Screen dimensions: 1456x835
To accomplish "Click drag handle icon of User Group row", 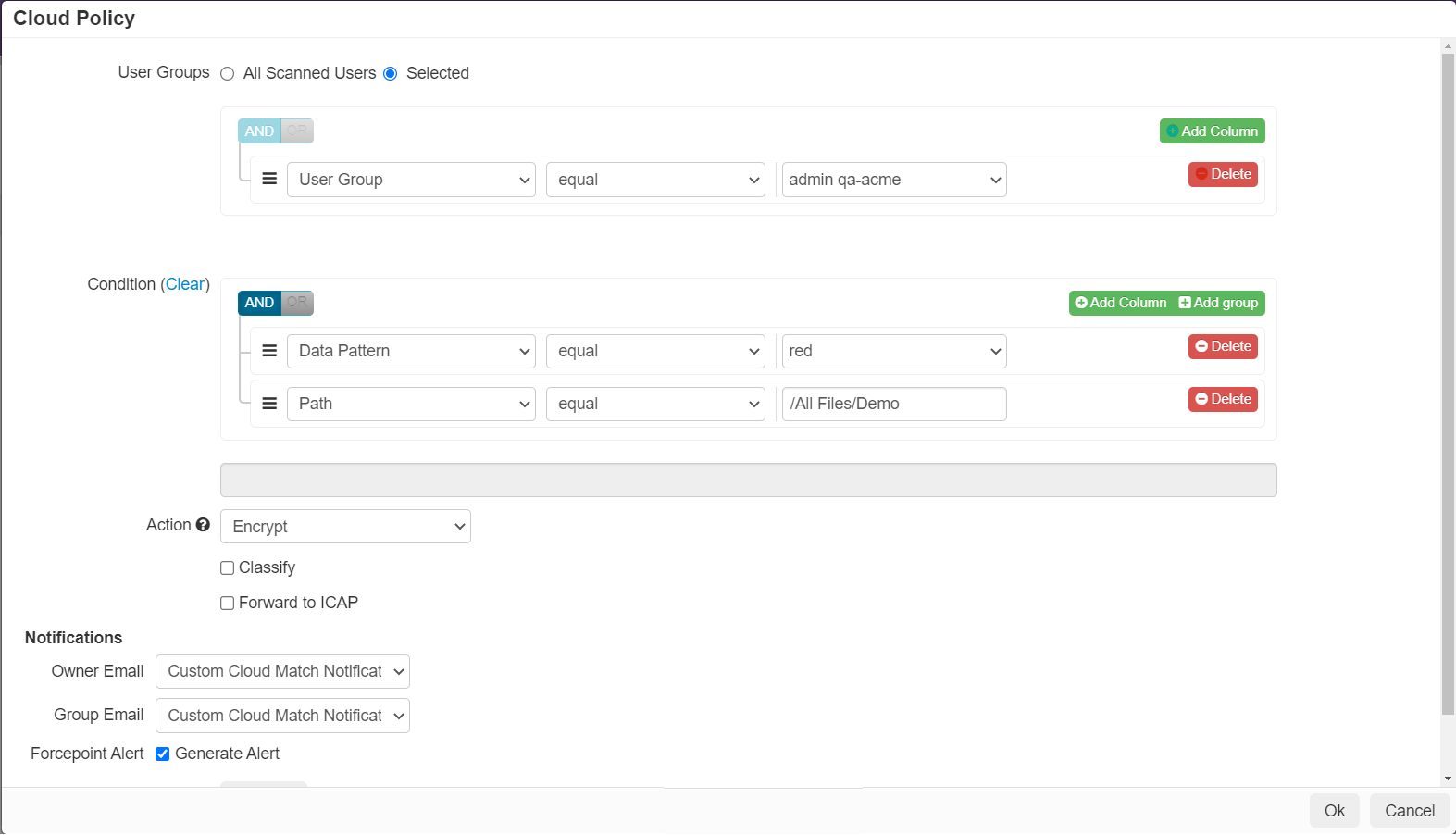I will tap(269, 179).
